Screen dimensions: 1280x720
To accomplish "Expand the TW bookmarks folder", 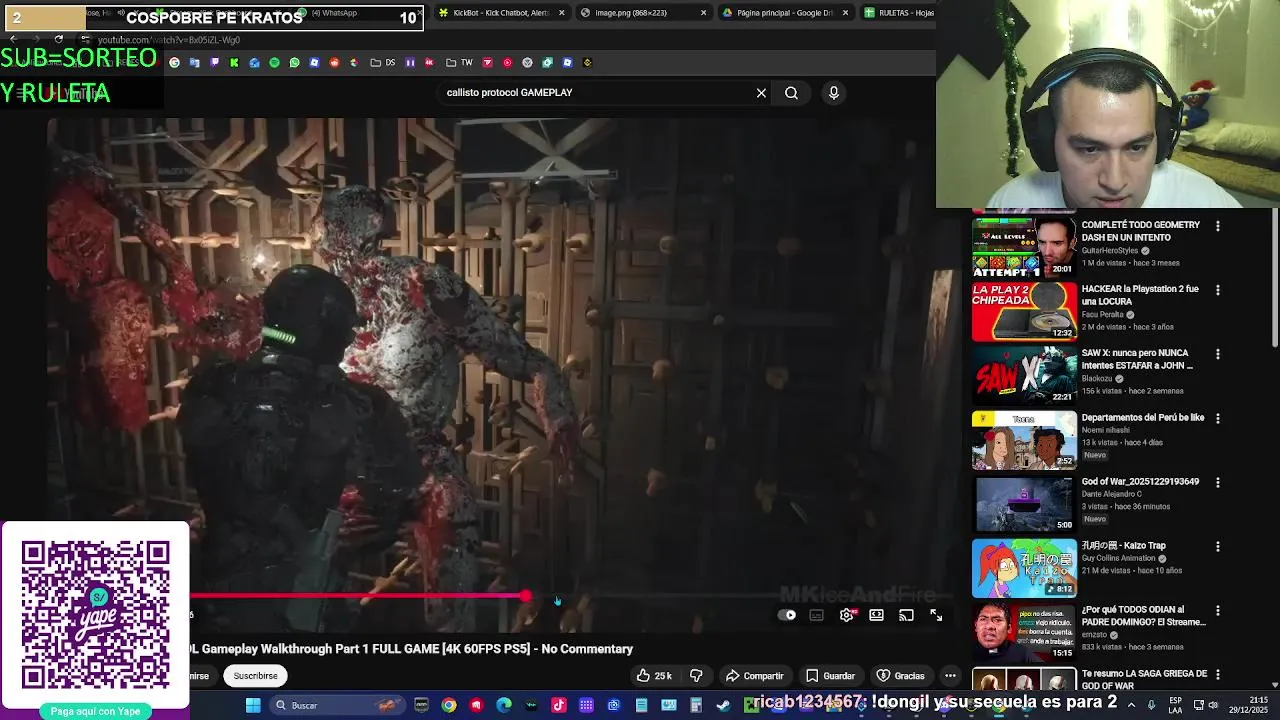I will pyautogui.click(x=460, y=63).
